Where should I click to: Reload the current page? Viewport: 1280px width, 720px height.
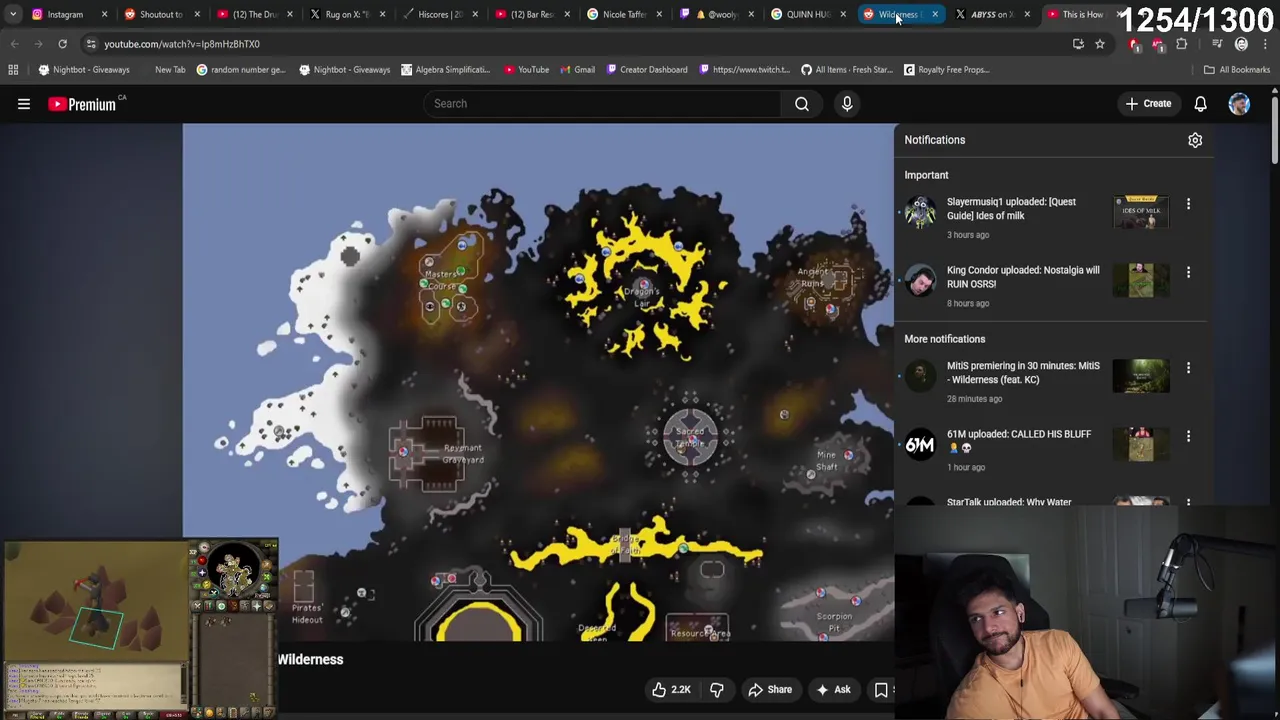click(x=62, y=44)
